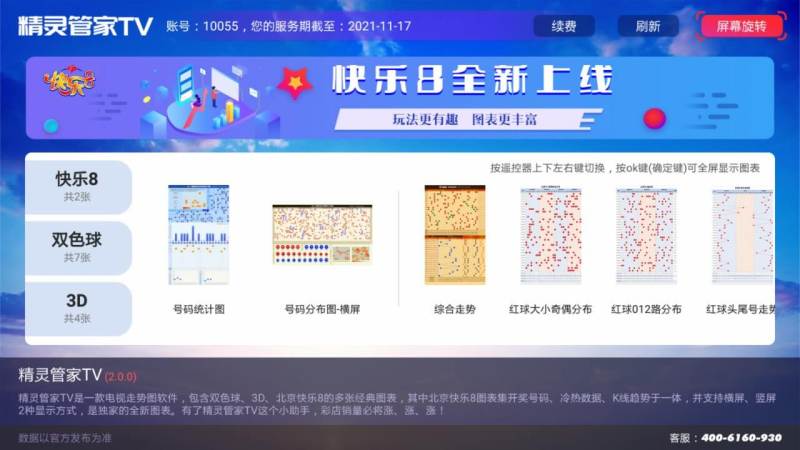Viewport: 800px width, 450px height.
Task: Open the 号码分布图-横屏 chart thumbnail
Action: tap(322, 235)
